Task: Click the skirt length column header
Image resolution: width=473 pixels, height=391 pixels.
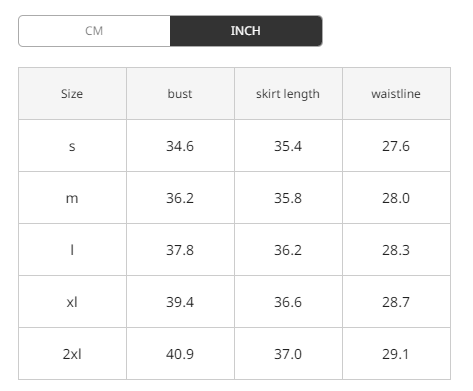Action: tap(288, 94)
